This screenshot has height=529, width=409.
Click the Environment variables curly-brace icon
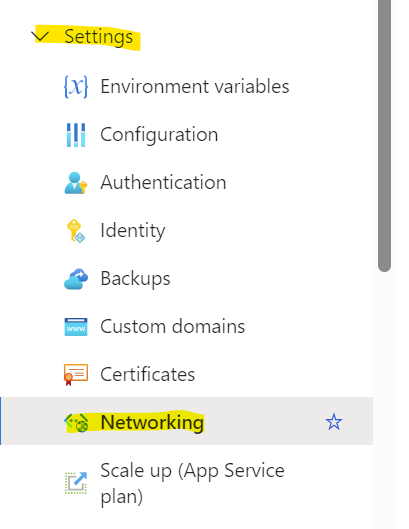point(76,87)
